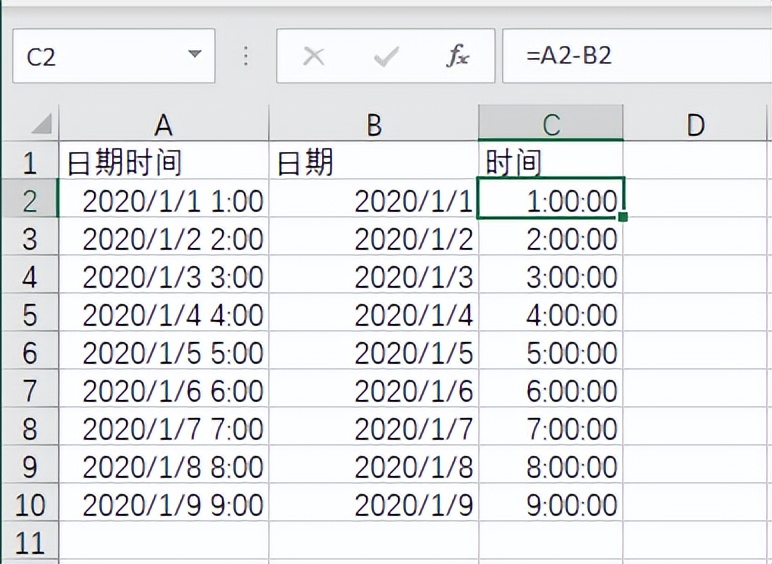
Task: Select time cell 5:00:00
Action: pos(551,350)
